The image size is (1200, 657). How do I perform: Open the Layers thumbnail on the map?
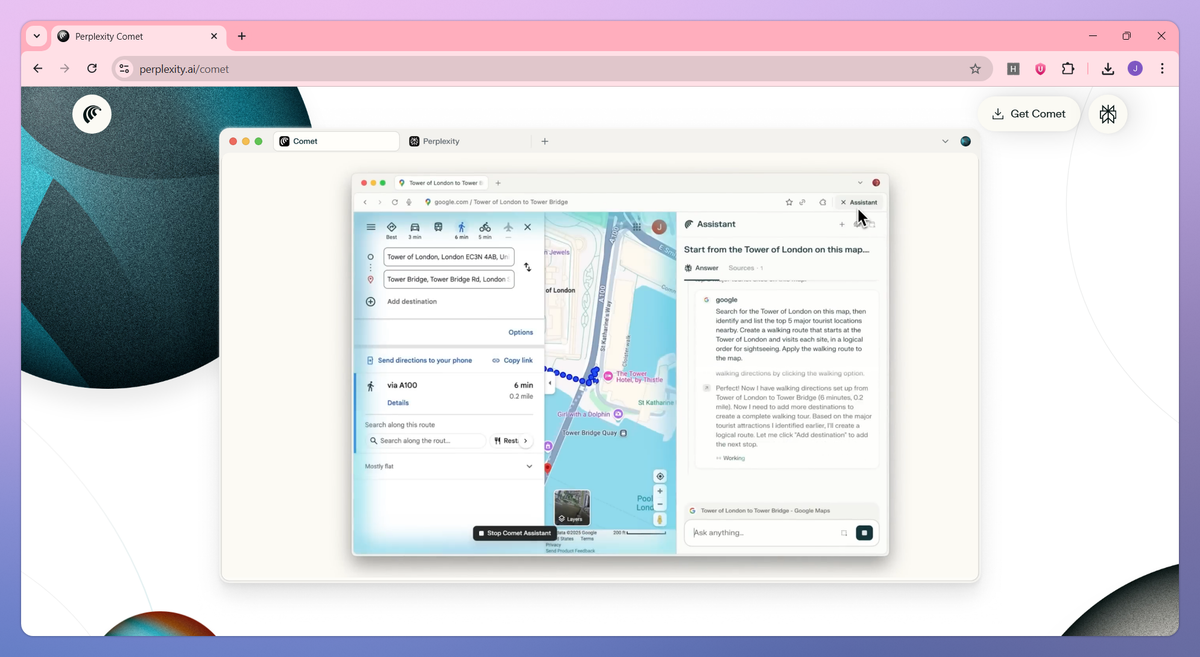pos(572,508)
